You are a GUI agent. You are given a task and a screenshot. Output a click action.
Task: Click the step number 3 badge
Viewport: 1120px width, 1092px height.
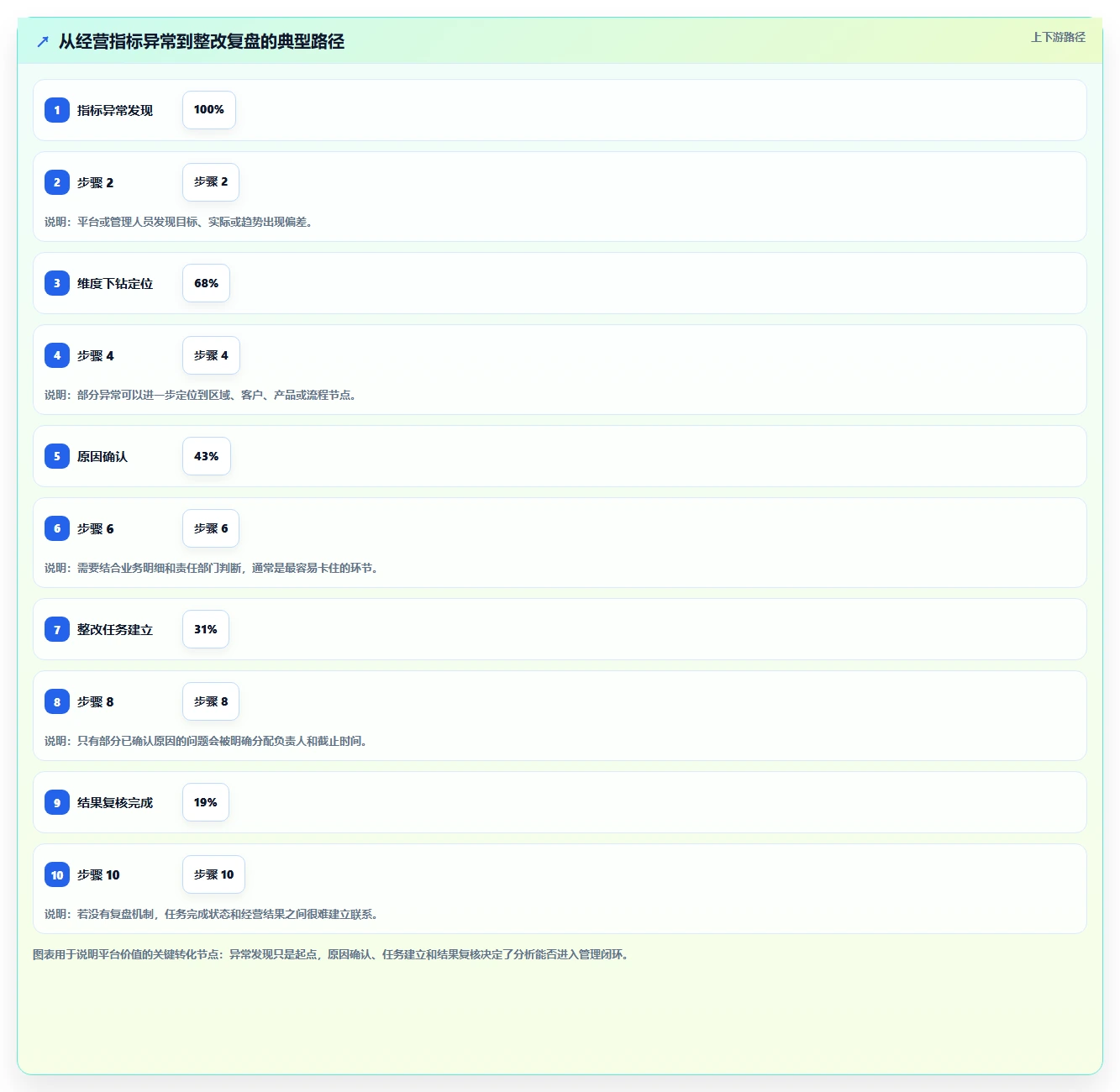point(57,283)
